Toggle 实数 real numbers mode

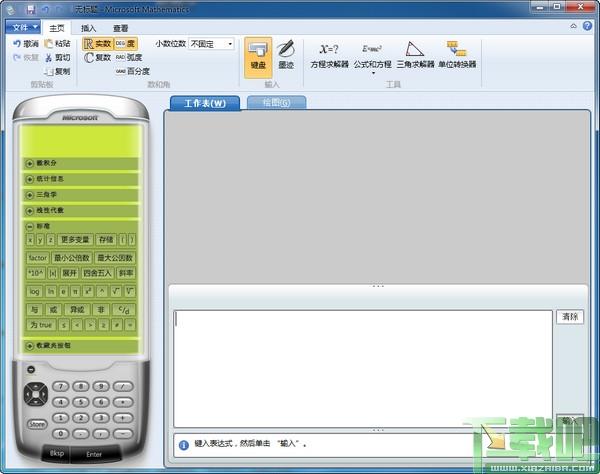click(96, 44)
